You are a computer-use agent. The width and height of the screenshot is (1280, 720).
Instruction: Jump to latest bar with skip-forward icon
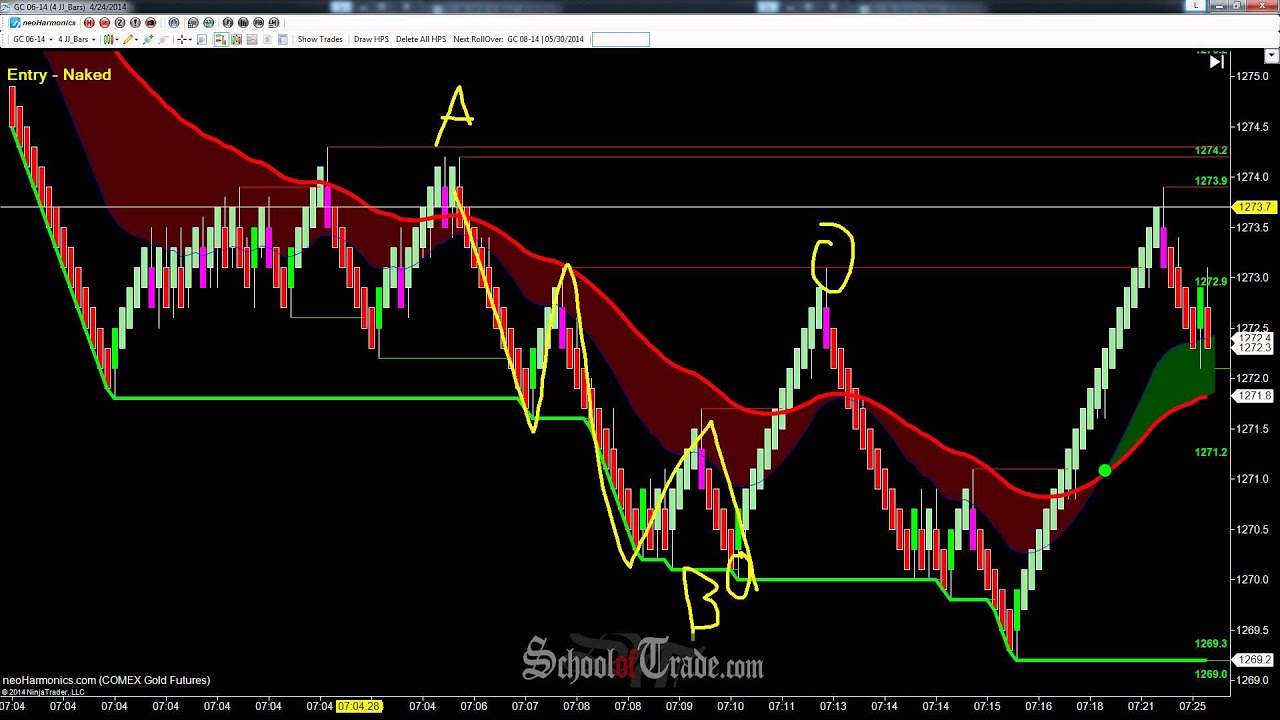[x=1216, y=61]
